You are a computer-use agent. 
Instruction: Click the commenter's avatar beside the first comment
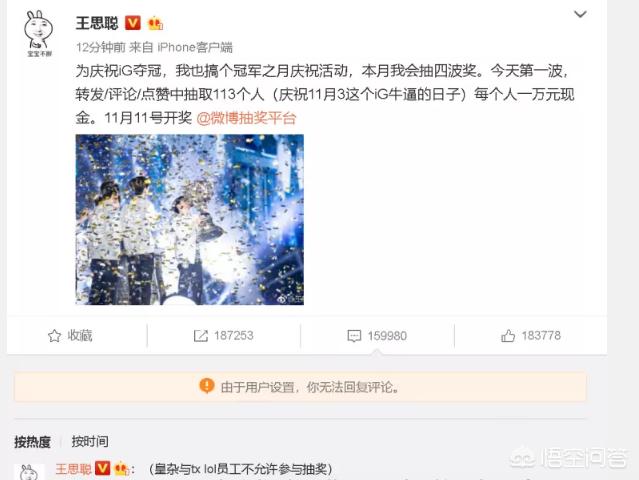(x=29, y=472)
